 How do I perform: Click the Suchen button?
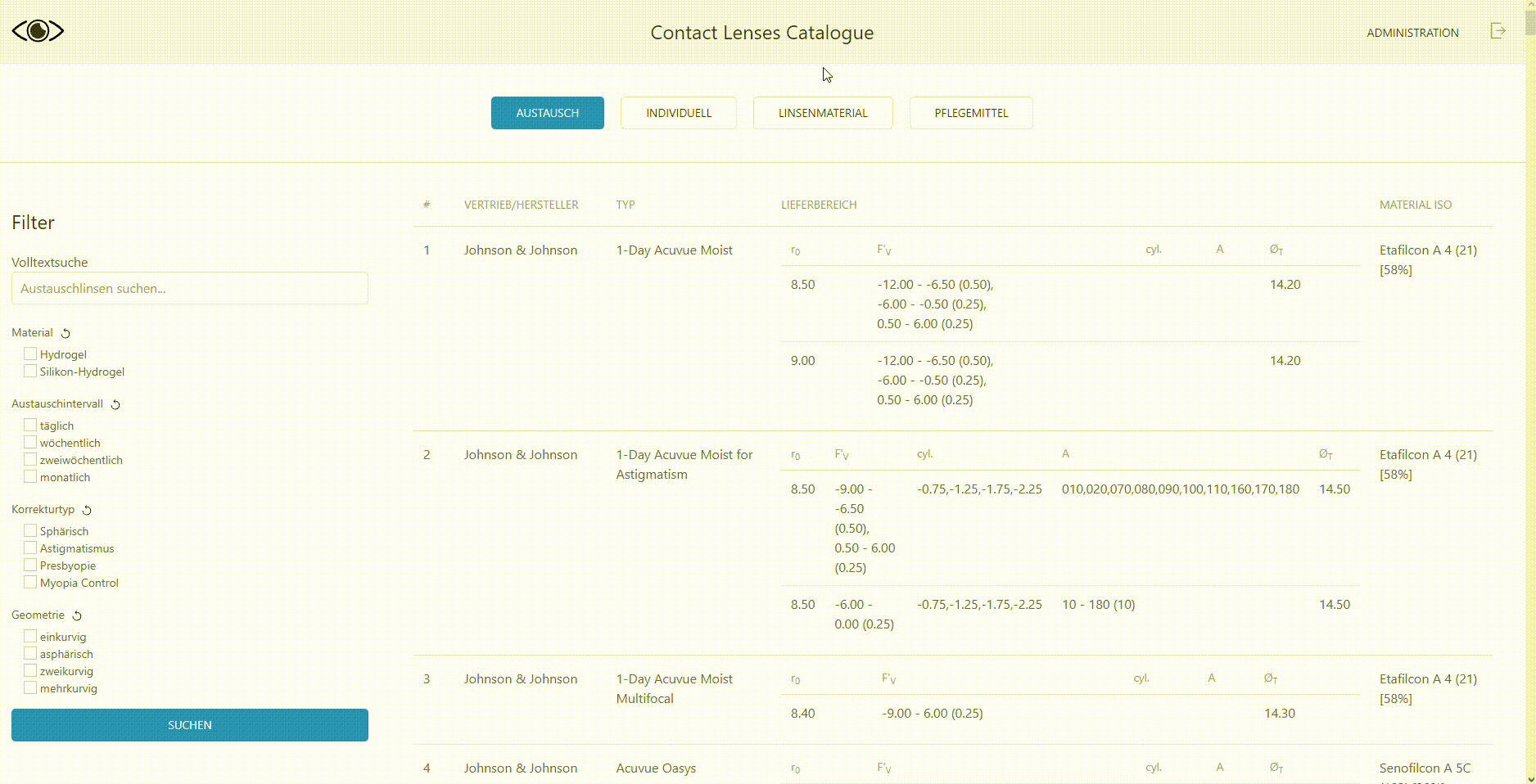point(190,725)
